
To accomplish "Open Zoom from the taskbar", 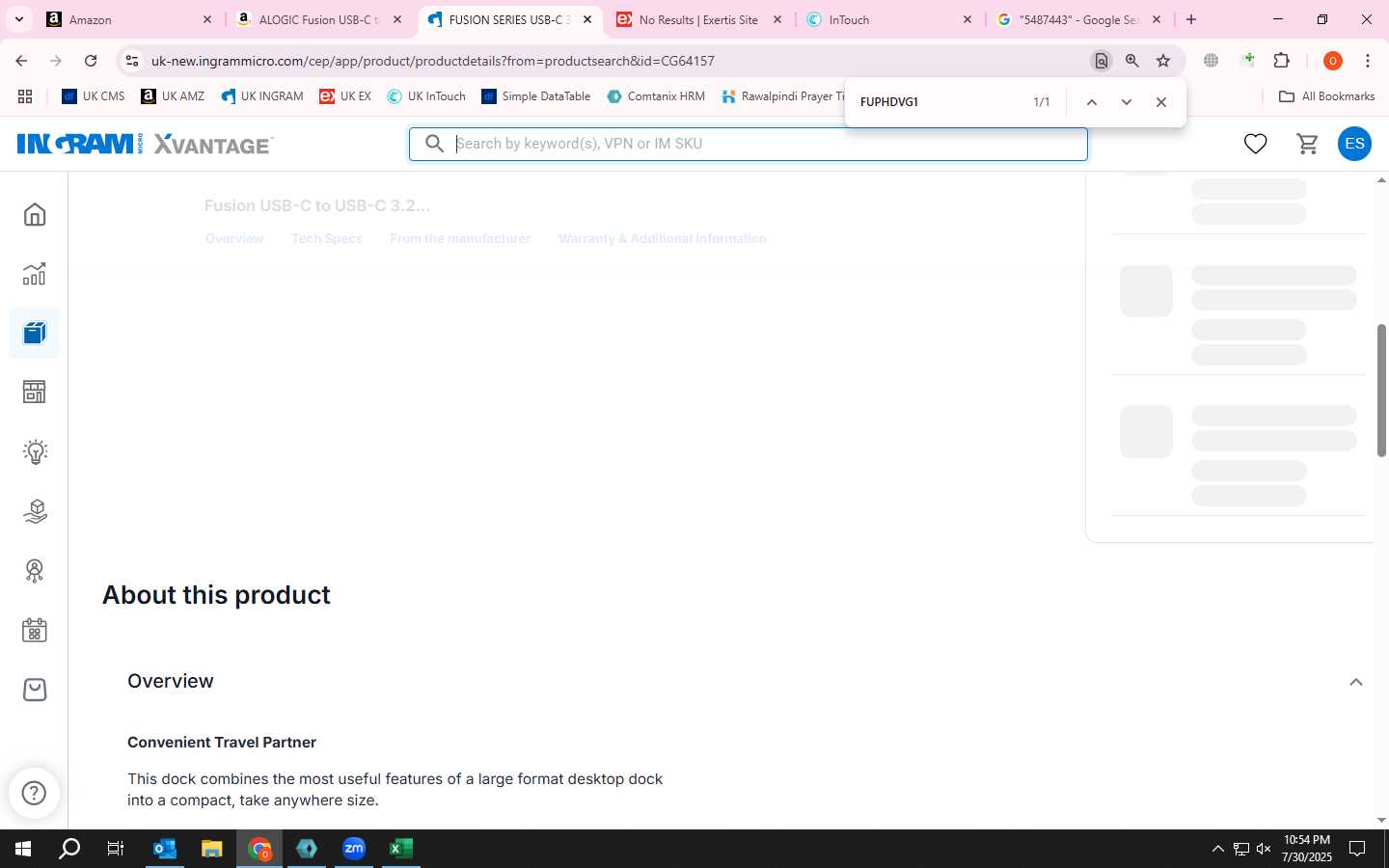I will 354,849.
